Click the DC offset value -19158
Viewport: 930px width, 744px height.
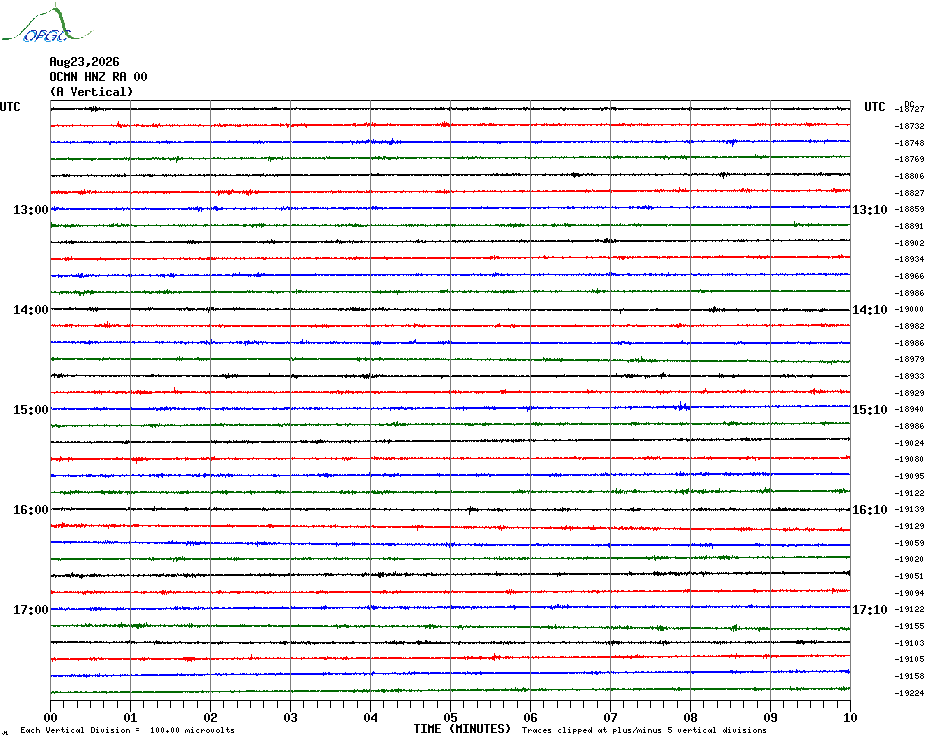[909, 676]
